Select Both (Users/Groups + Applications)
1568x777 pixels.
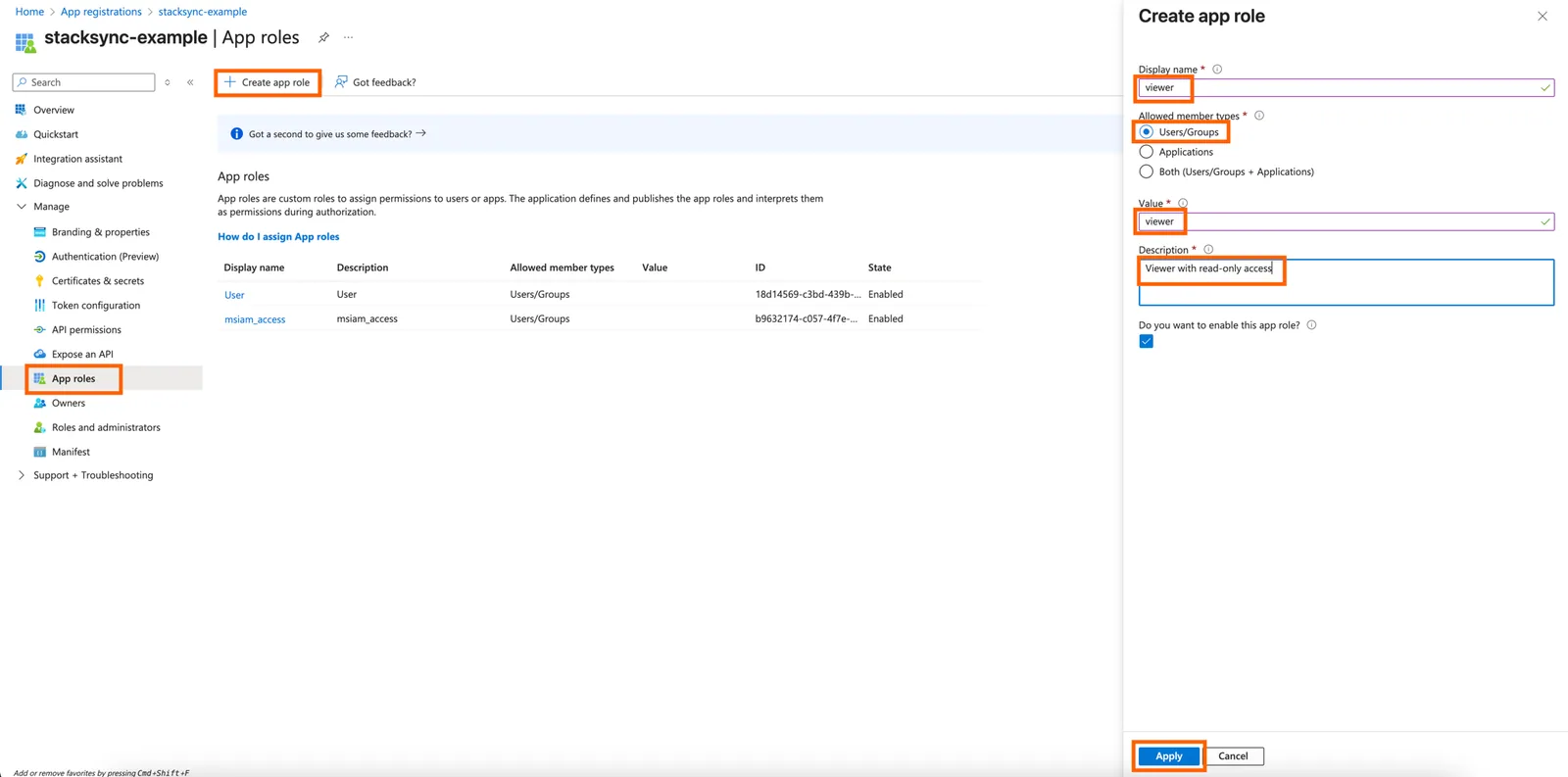tap(1146, 171)
